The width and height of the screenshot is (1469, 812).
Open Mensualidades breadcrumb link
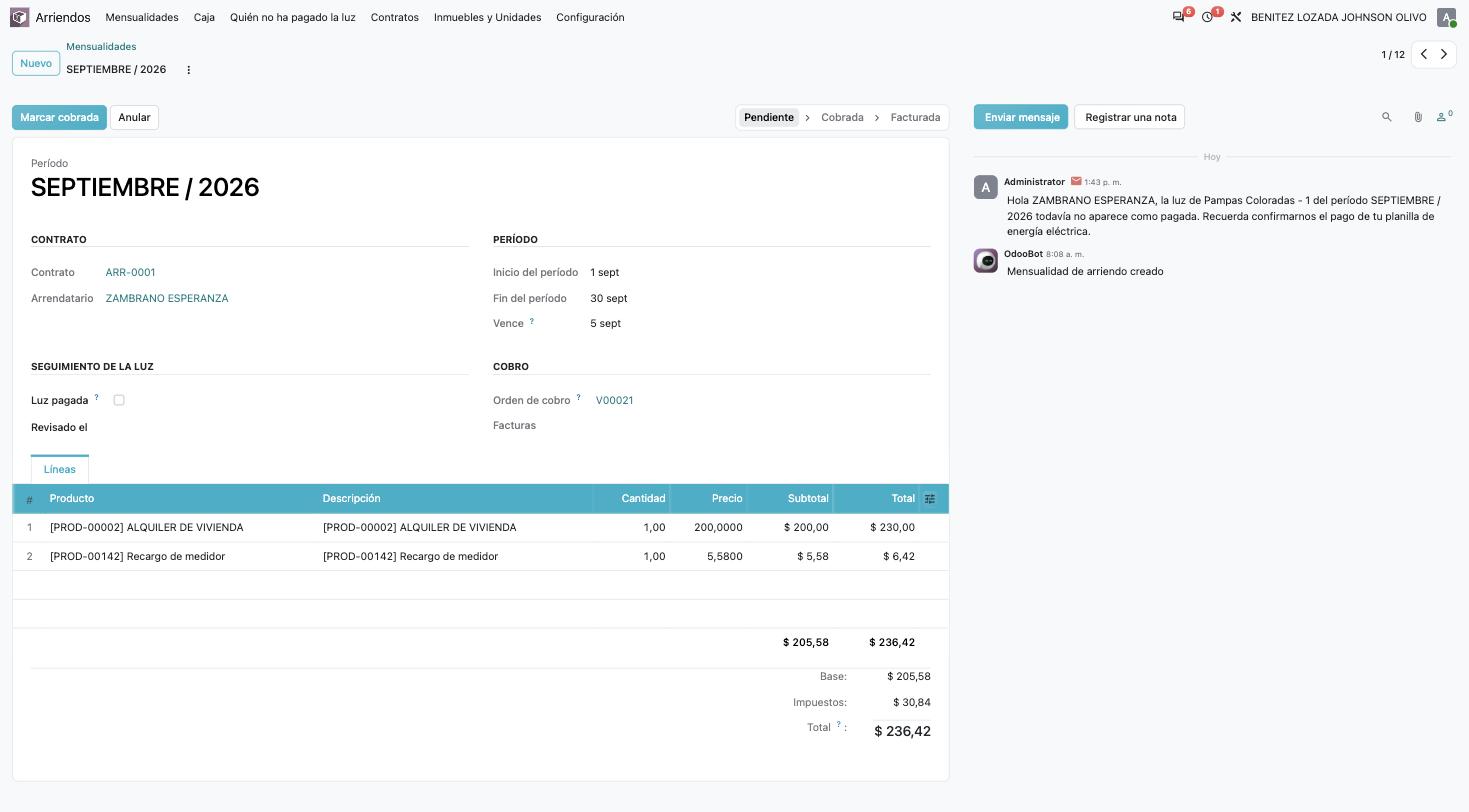(101, 46)
